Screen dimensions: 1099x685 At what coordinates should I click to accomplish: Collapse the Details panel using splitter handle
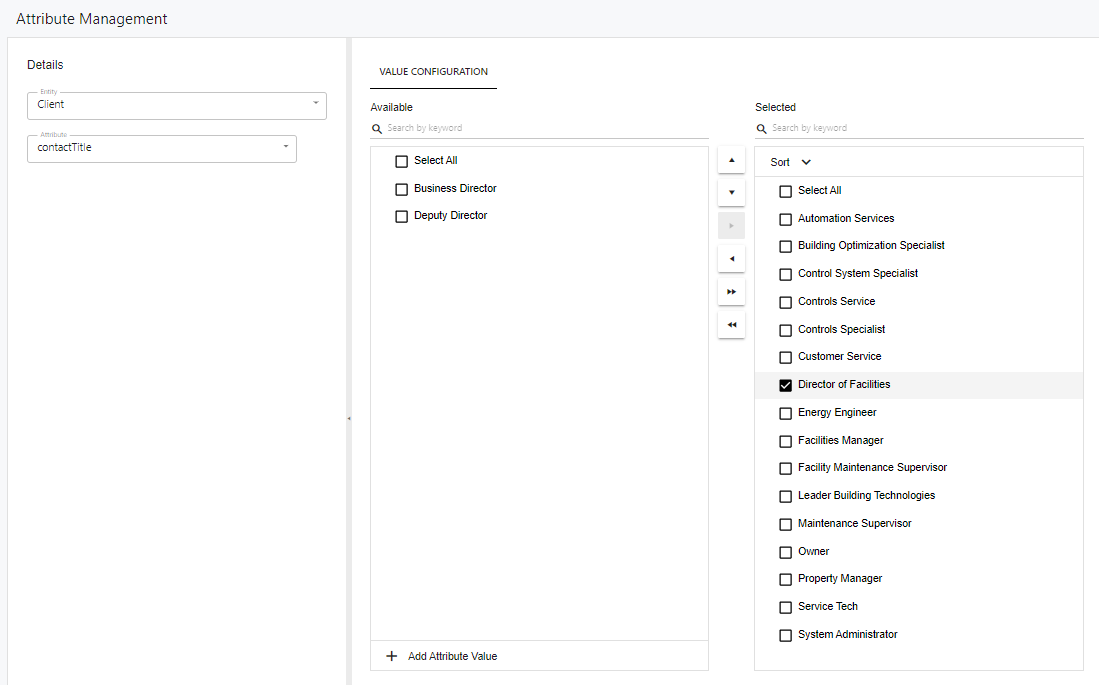point(348,418)
